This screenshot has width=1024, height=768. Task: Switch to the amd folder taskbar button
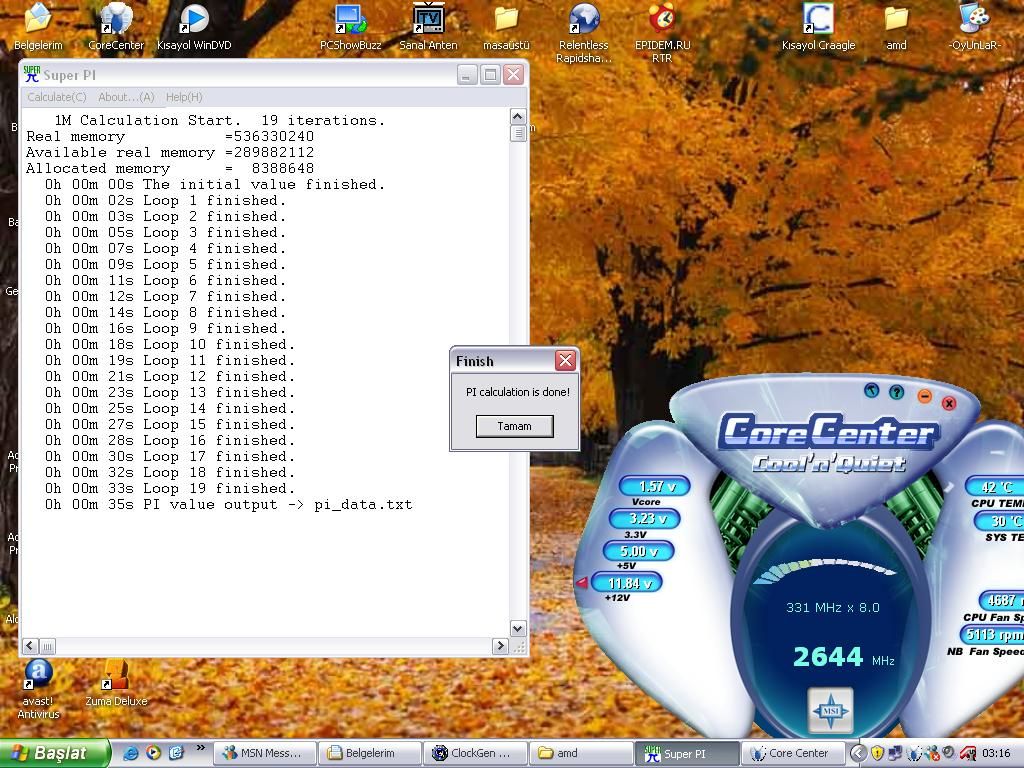[581, 753]
